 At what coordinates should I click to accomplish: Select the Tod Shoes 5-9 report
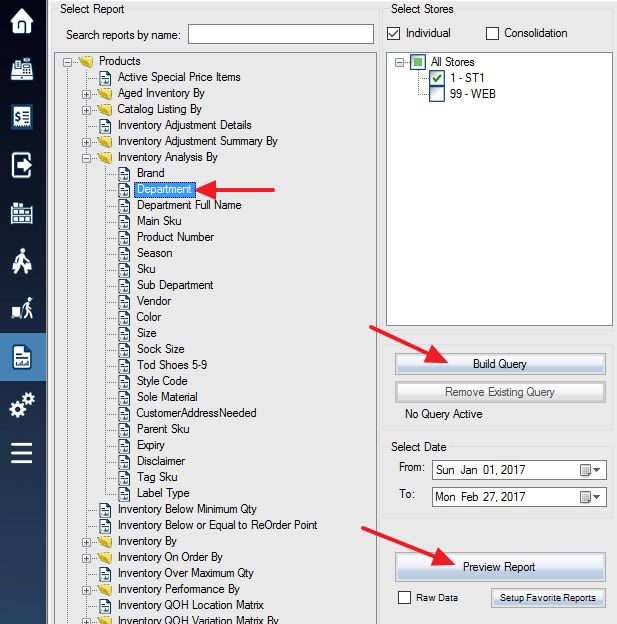pyautogui.click(x=172, y=365)
